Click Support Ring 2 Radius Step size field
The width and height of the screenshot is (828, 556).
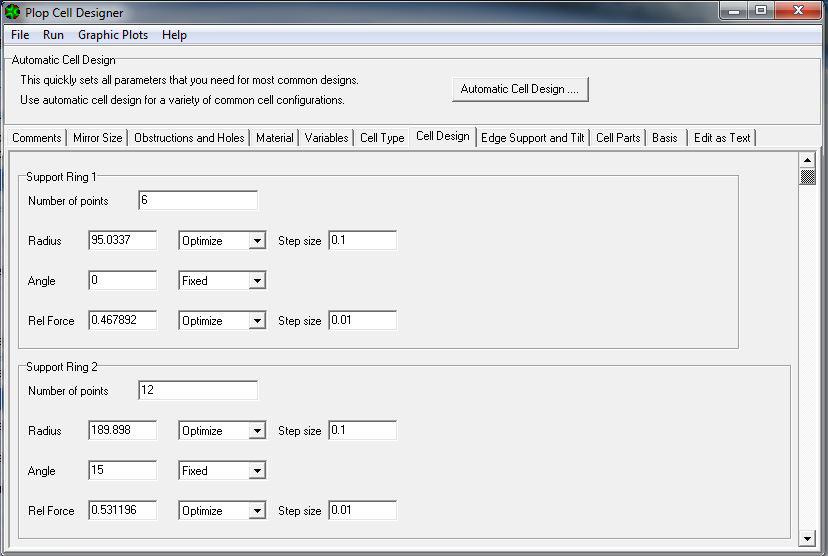coord(362,430)
